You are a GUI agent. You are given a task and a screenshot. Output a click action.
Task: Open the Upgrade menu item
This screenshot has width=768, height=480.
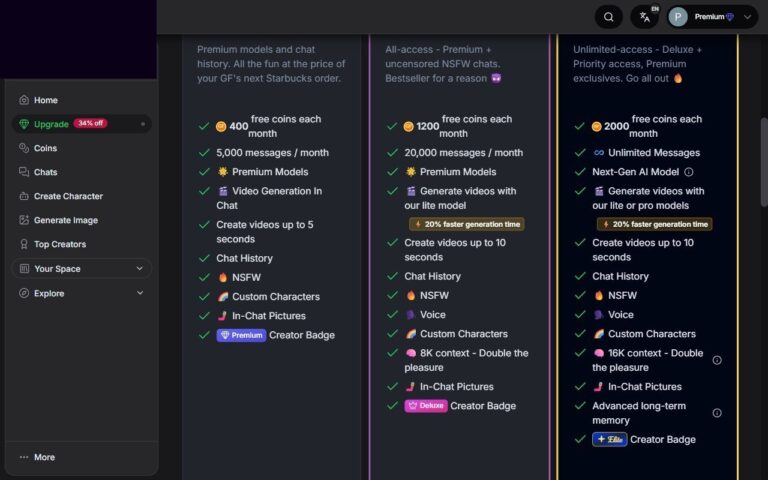(x=51, y=124)
